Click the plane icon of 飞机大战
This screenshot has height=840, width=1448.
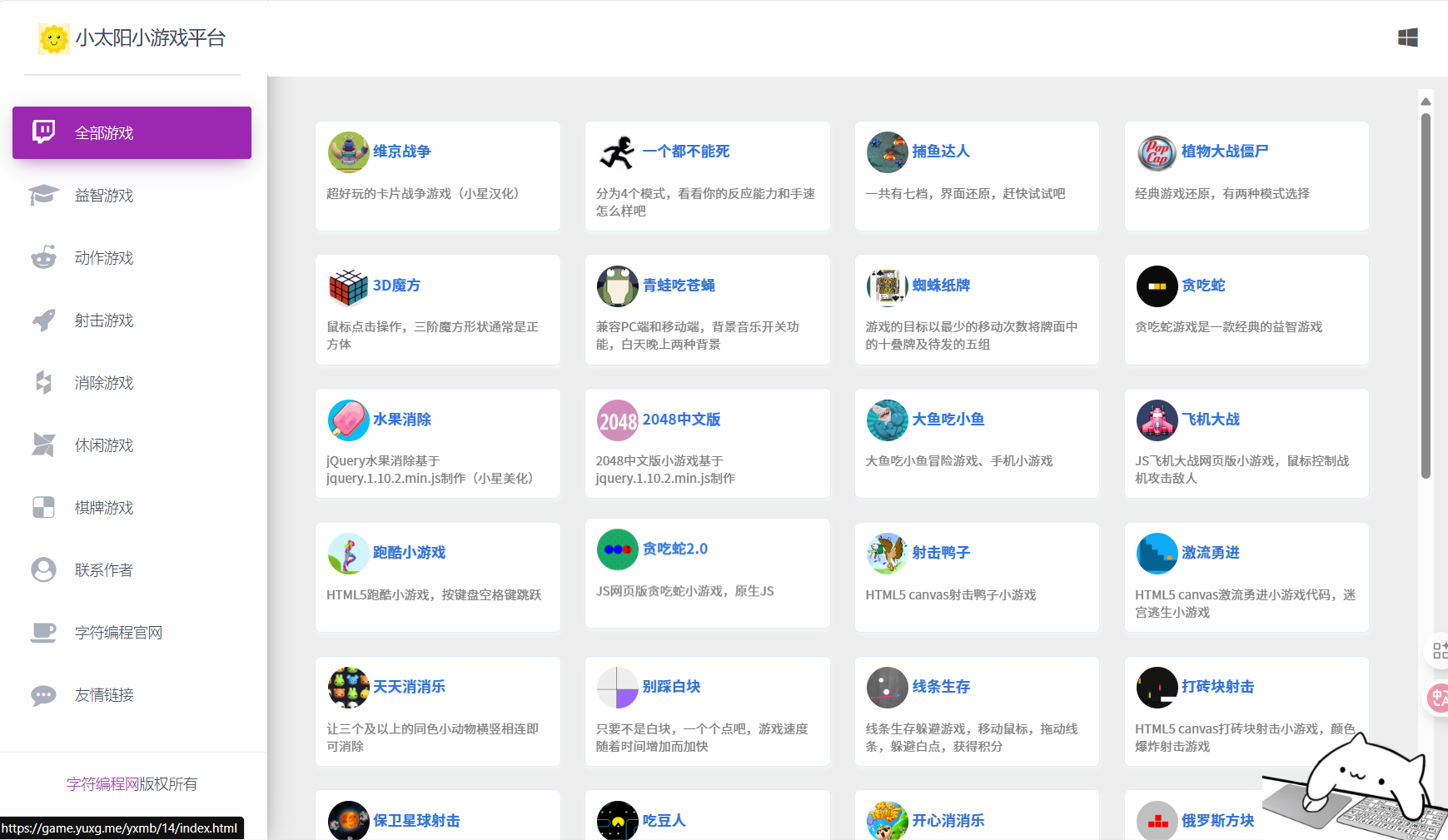pyautogui.click(x=1157, y=420)
